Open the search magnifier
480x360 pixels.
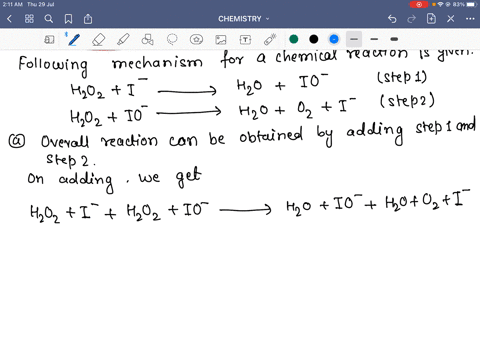point(49,19)
